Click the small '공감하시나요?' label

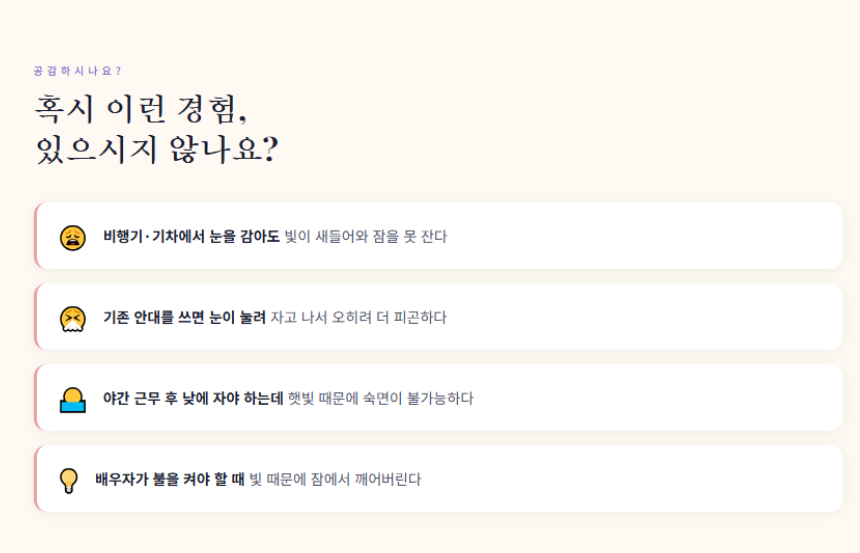[x=77, y=71]
